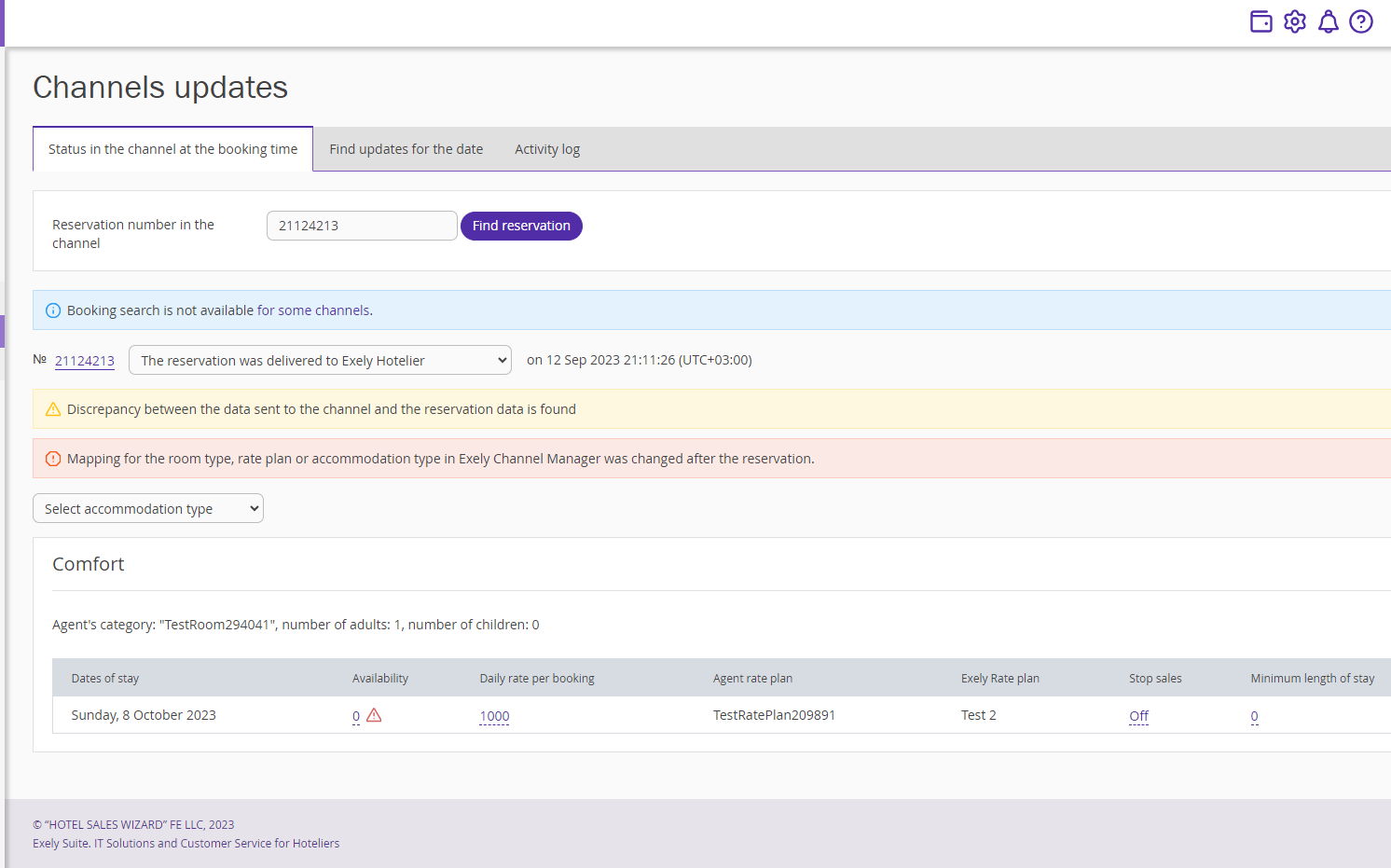Open the Activity log tab

[547, 149]
